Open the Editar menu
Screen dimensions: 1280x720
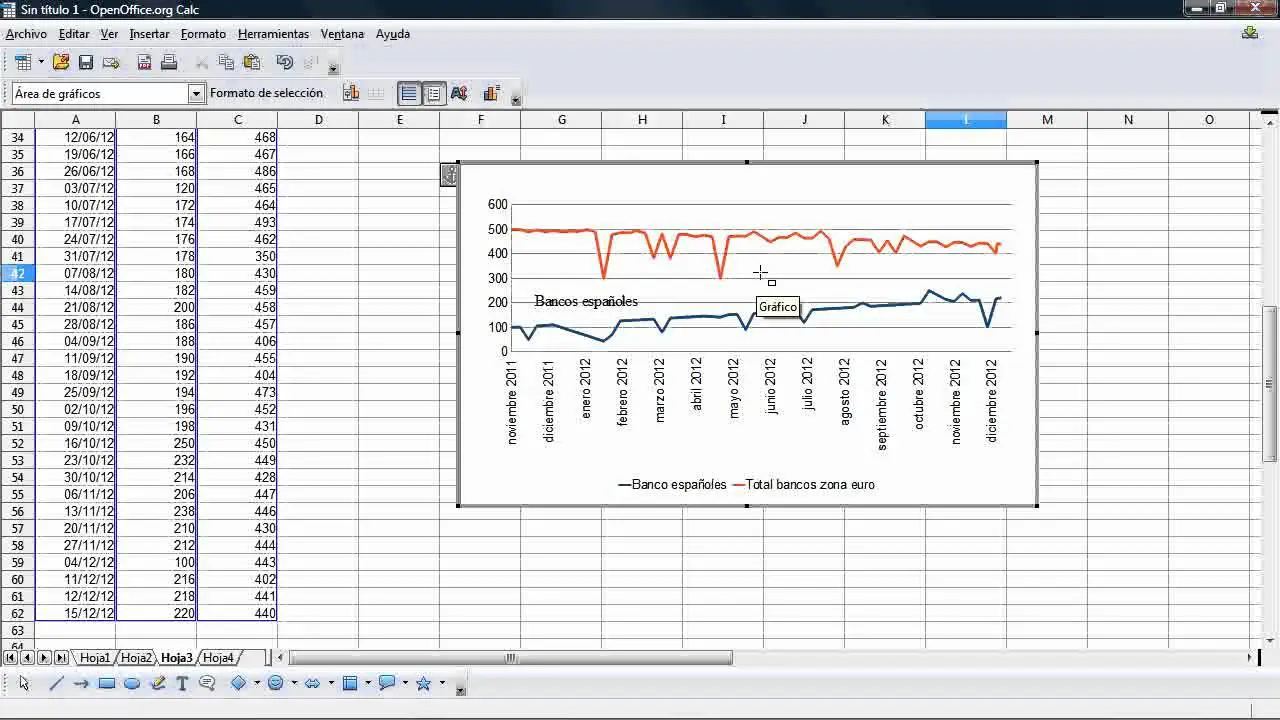pos(74,34)
